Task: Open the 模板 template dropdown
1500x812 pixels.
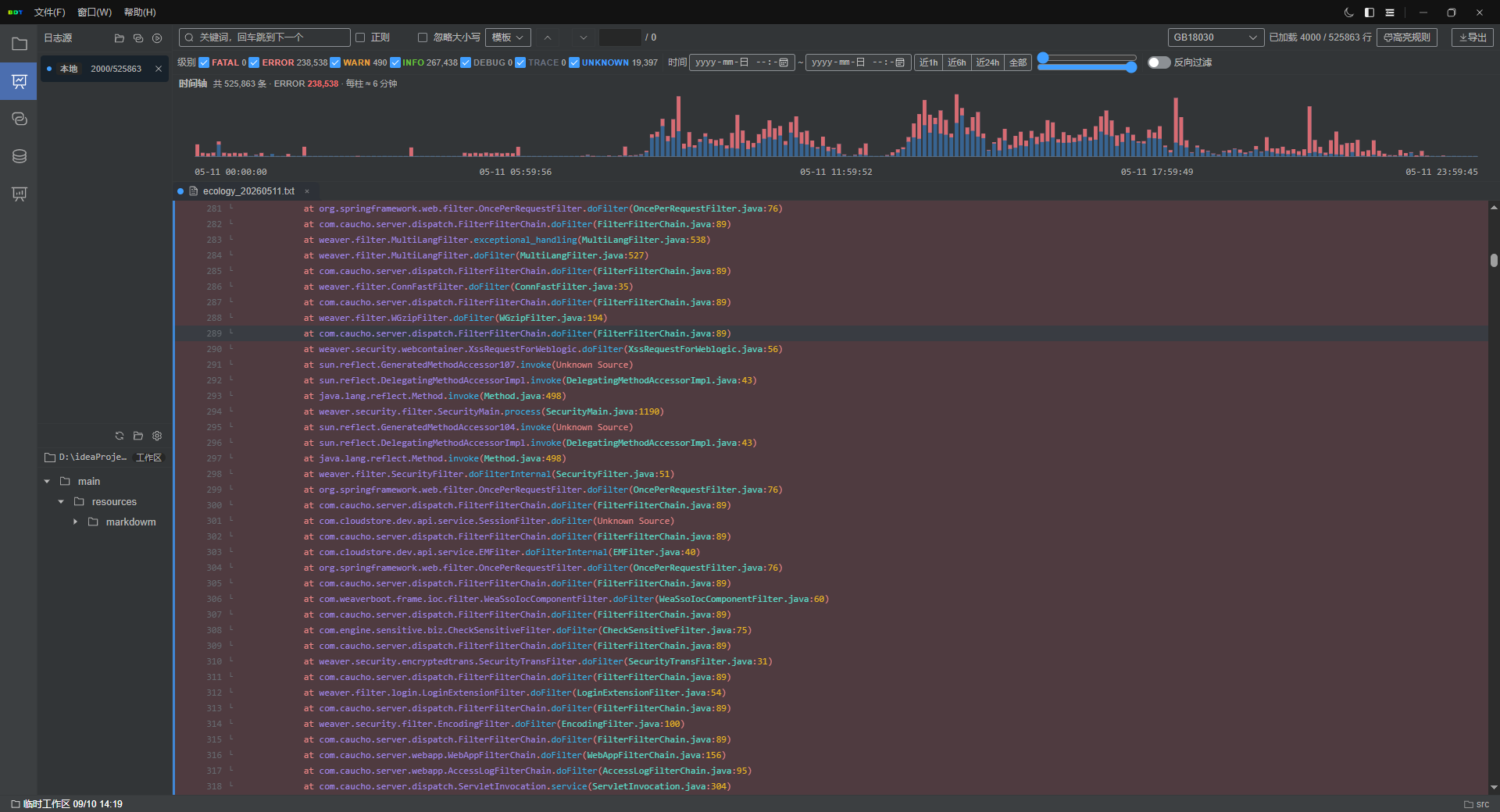Action: pyautogui.click(x=508, y=37)
